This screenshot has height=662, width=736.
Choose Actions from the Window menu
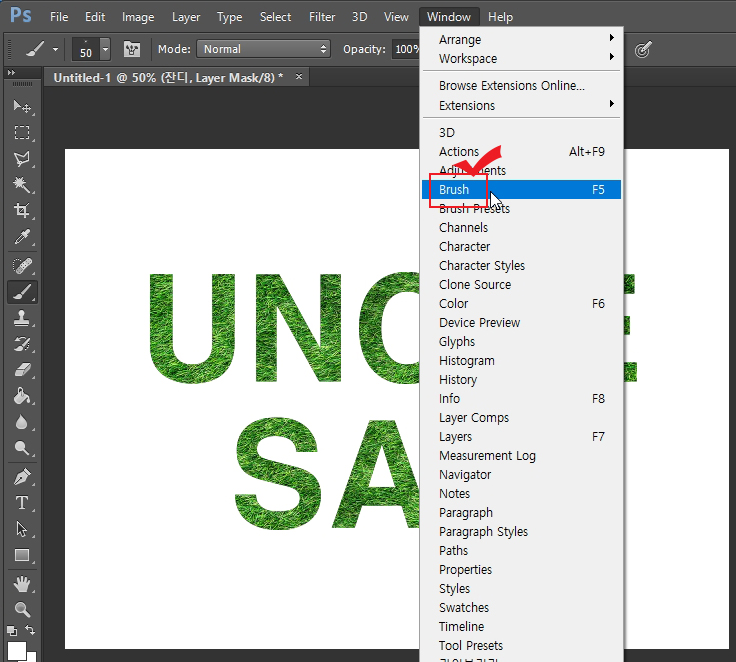tap(522, 151)
